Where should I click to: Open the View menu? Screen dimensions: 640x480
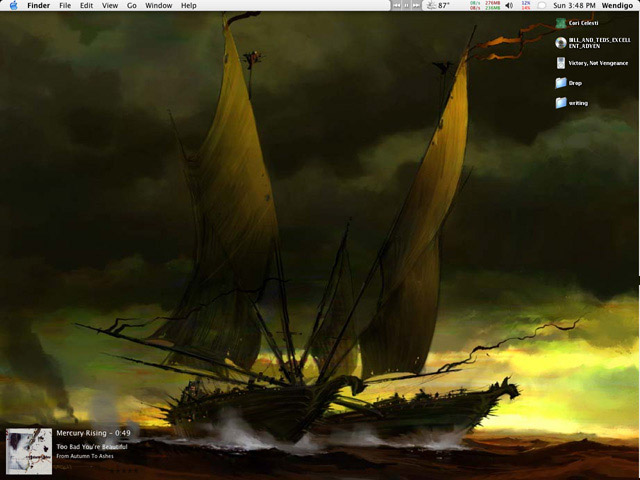coord(110,5)
